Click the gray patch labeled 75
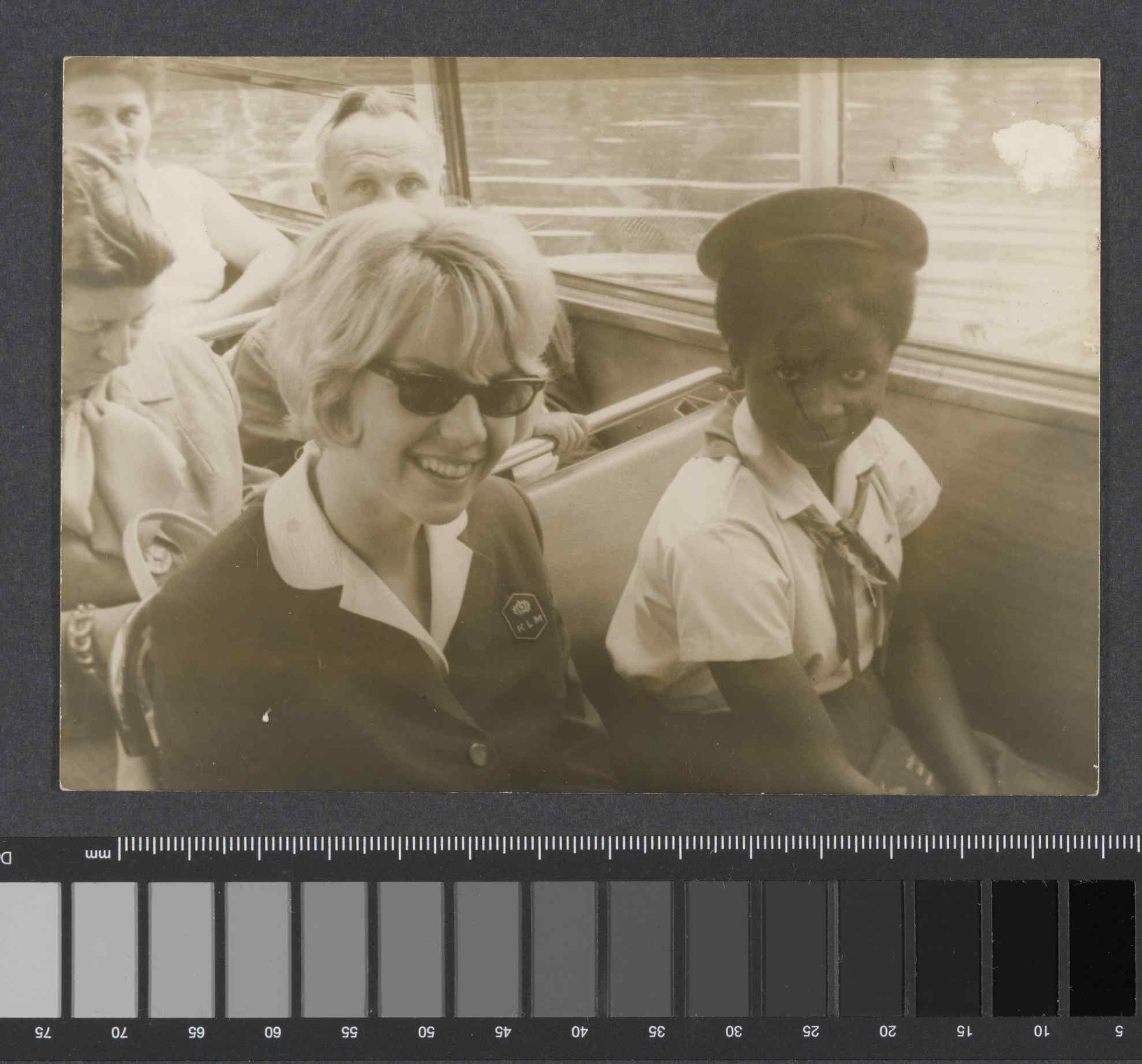 30,949
